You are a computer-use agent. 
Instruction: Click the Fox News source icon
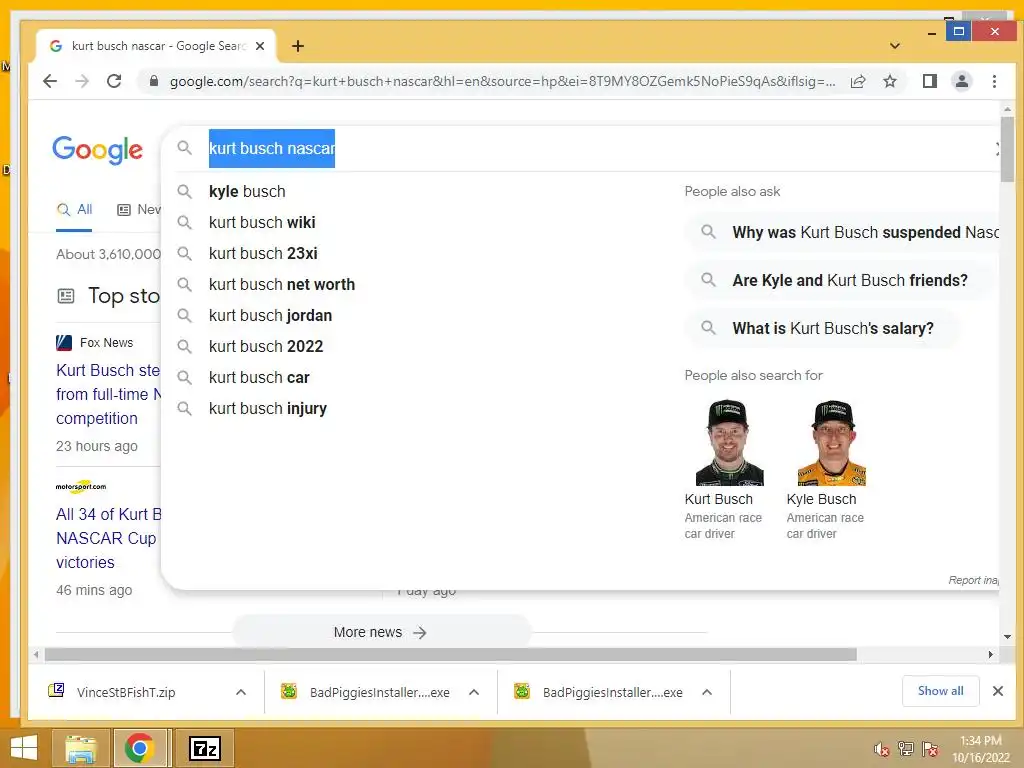point(64,343)
